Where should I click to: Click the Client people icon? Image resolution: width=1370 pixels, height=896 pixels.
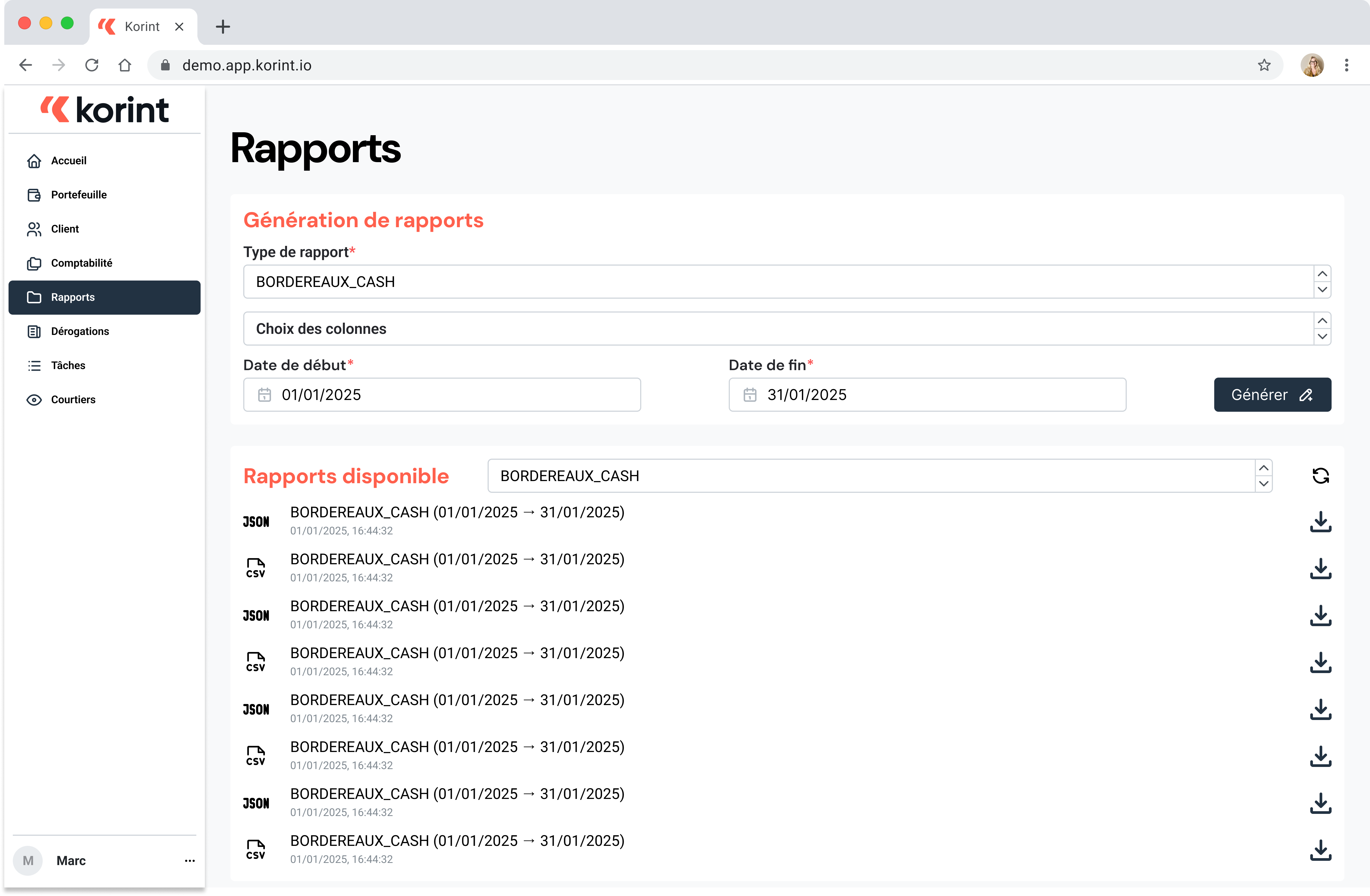click(34, 229)
